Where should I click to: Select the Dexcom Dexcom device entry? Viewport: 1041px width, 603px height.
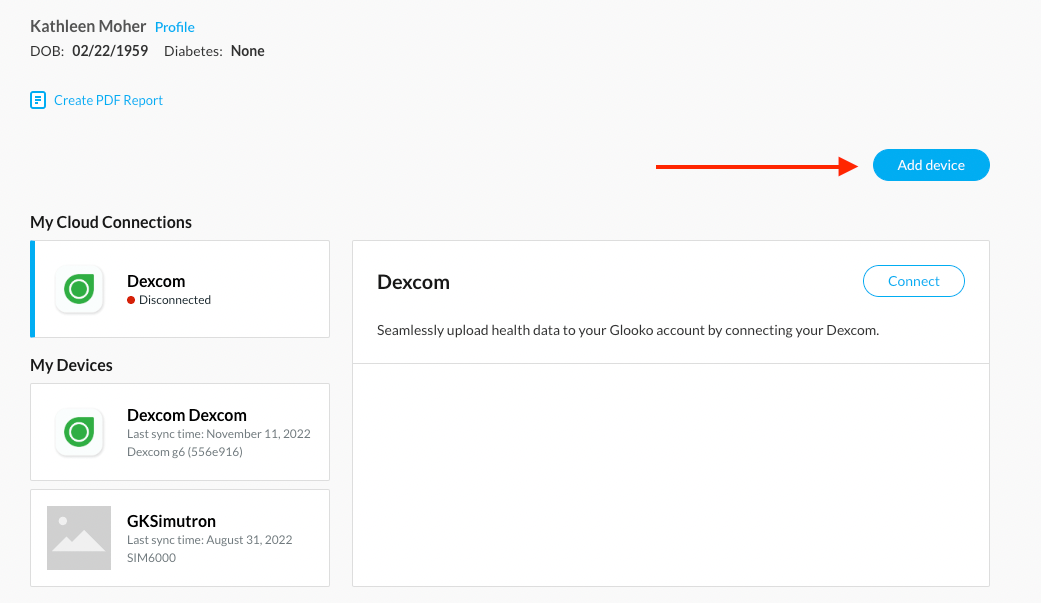pyautogui.click(x=180, y=431)
